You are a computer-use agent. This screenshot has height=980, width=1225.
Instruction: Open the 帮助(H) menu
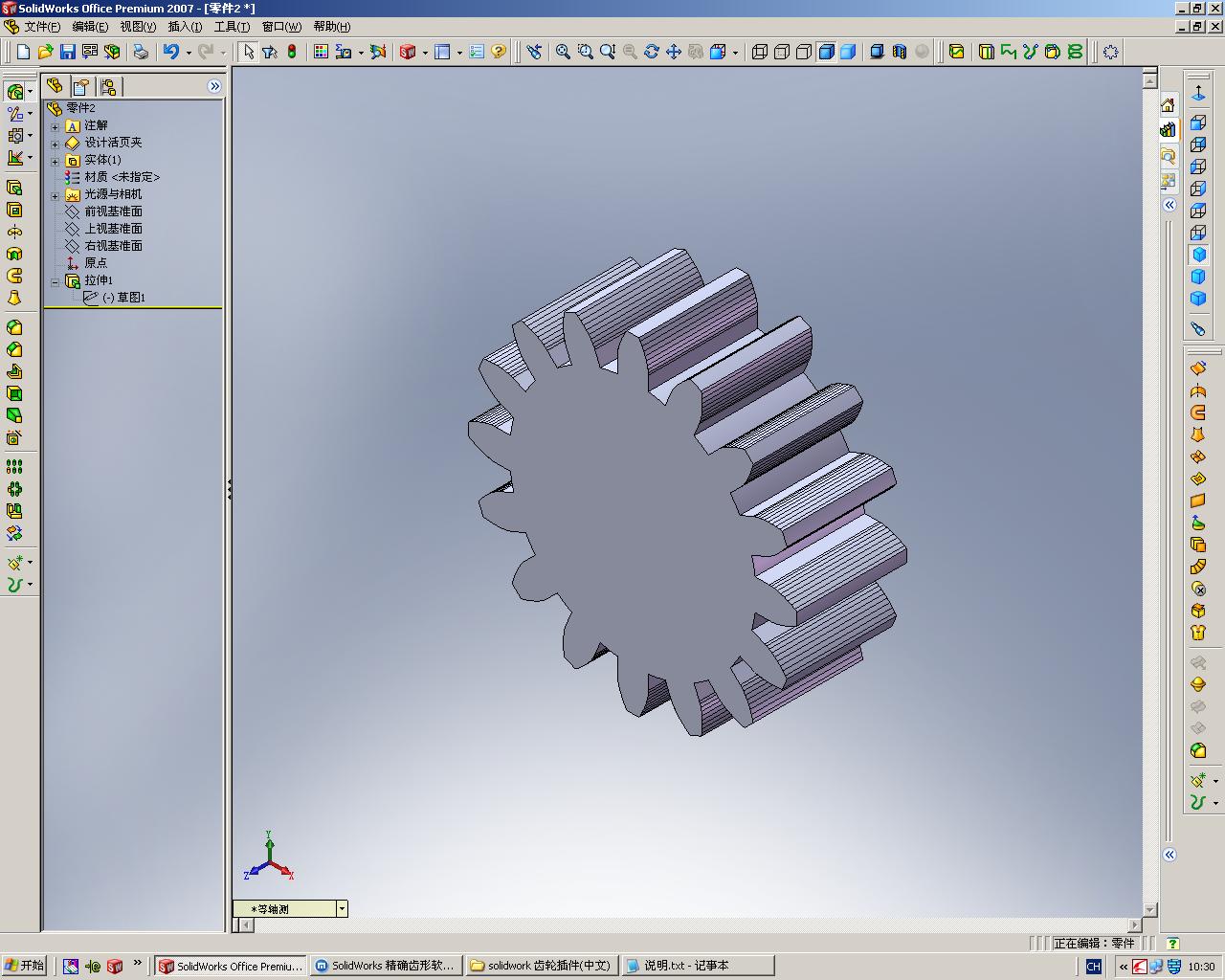[x=332, y=27]
